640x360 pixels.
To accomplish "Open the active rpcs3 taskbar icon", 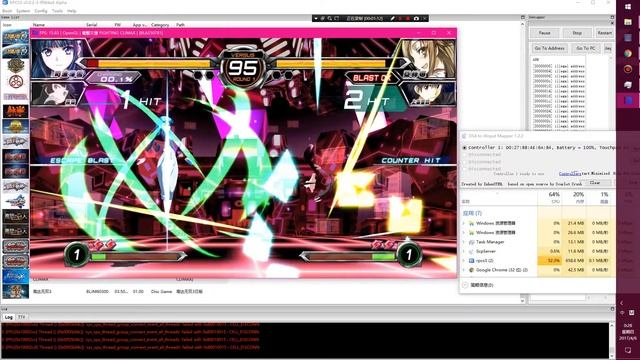I will click(x=628, y=100).
